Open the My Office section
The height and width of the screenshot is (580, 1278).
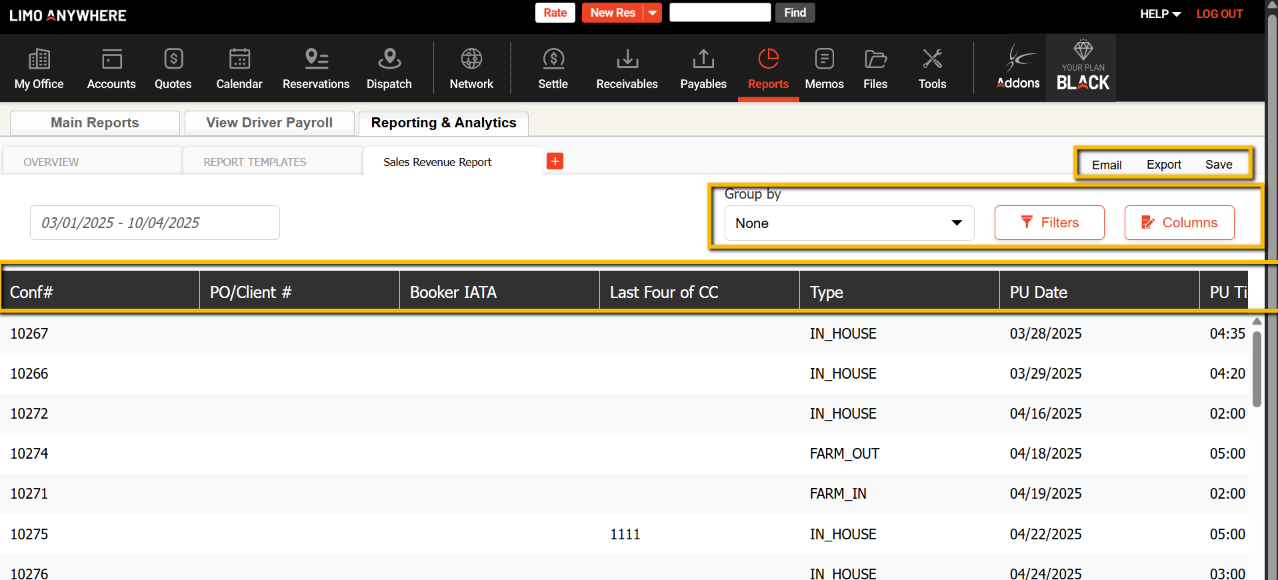[x=39, y=68]
